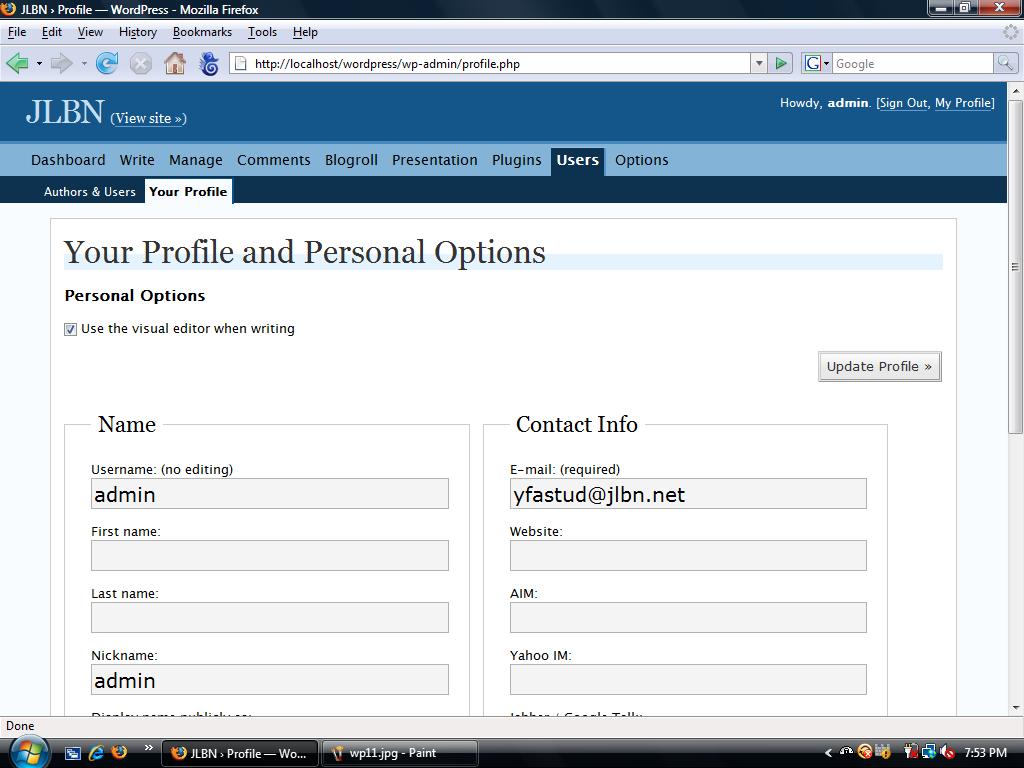Viewport: 1024px width, 768px height.
Task: Click the Sign Out link
Action: click(903, 103)
